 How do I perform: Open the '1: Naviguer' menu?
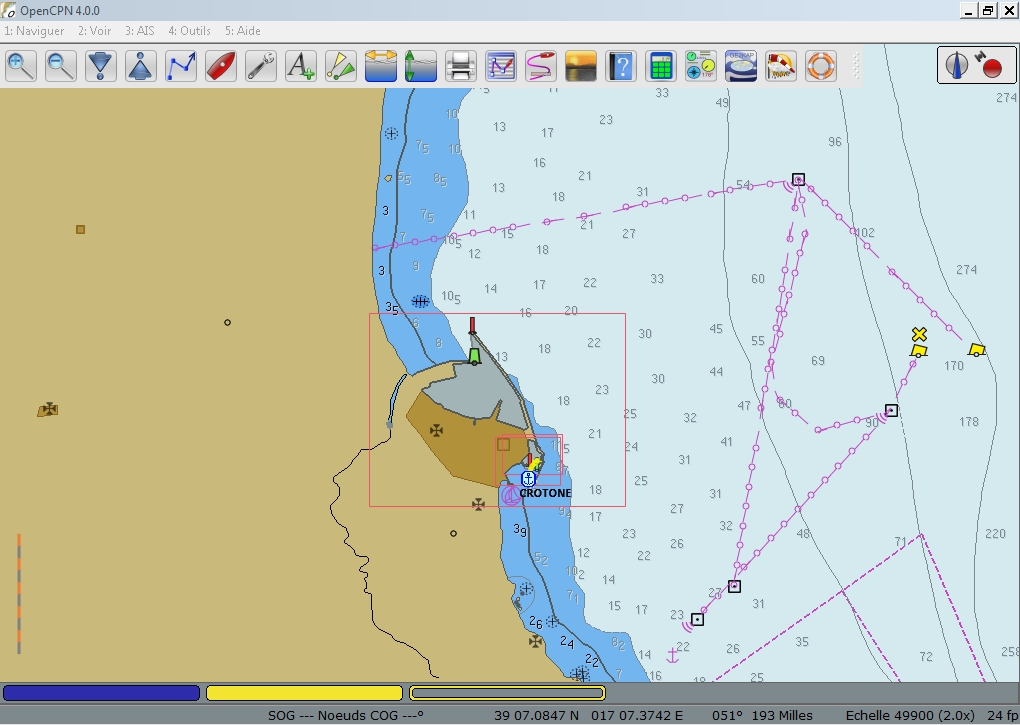(34, 31)
